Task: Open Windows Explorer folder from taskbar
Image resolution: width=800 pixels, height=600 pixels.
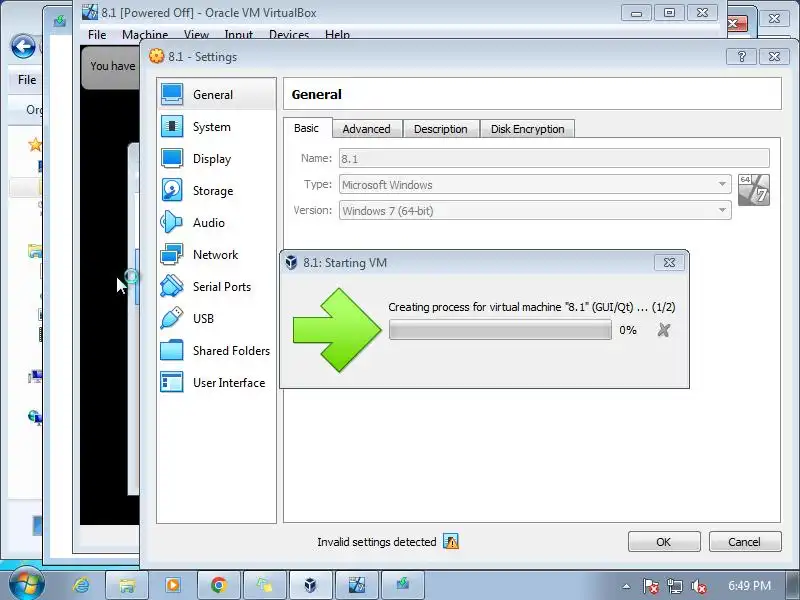Action: [x=127, y=585]
